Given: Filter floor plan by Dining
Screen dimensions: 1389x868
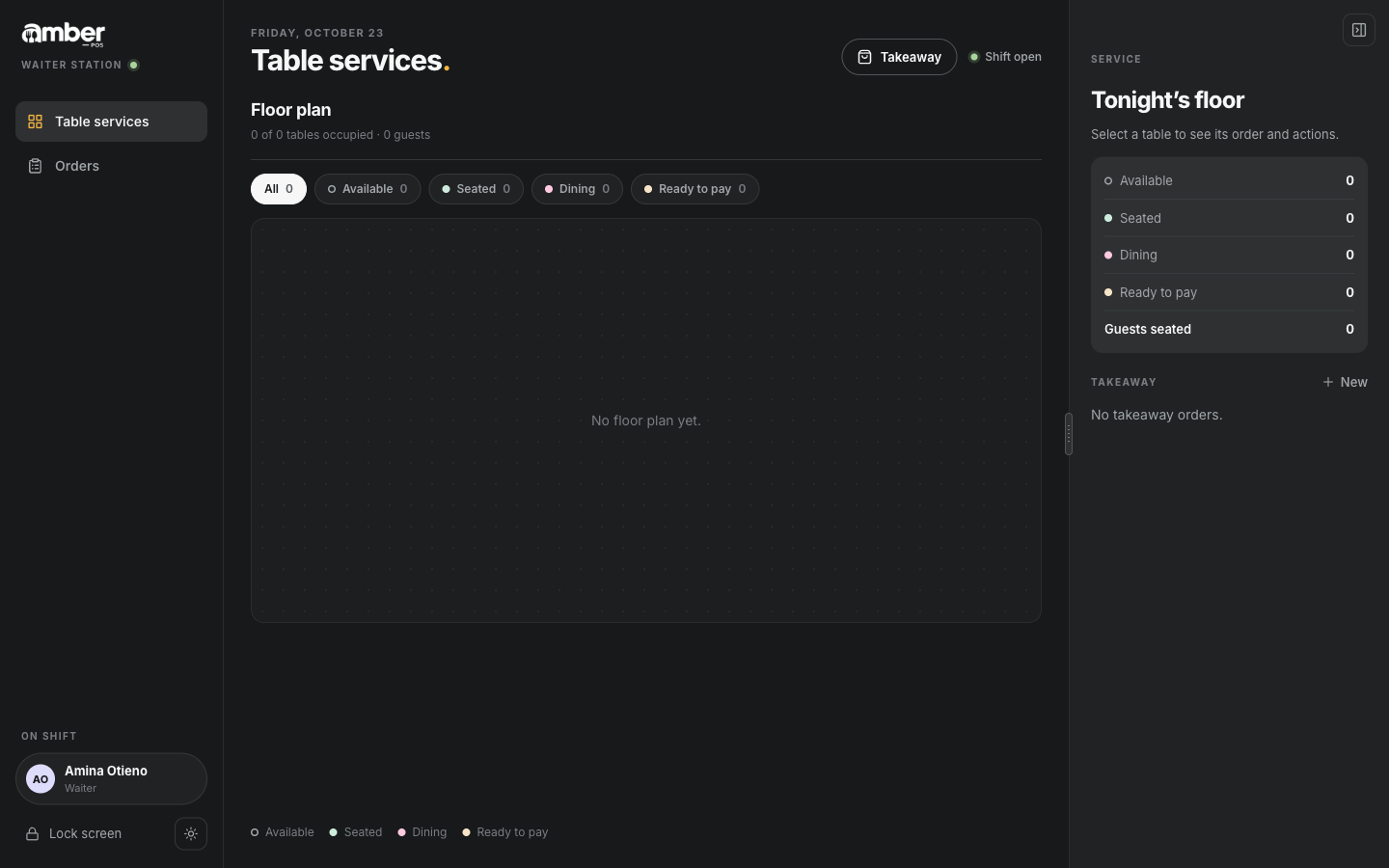Looking at the screenshot, I should [x=577, y=189].
